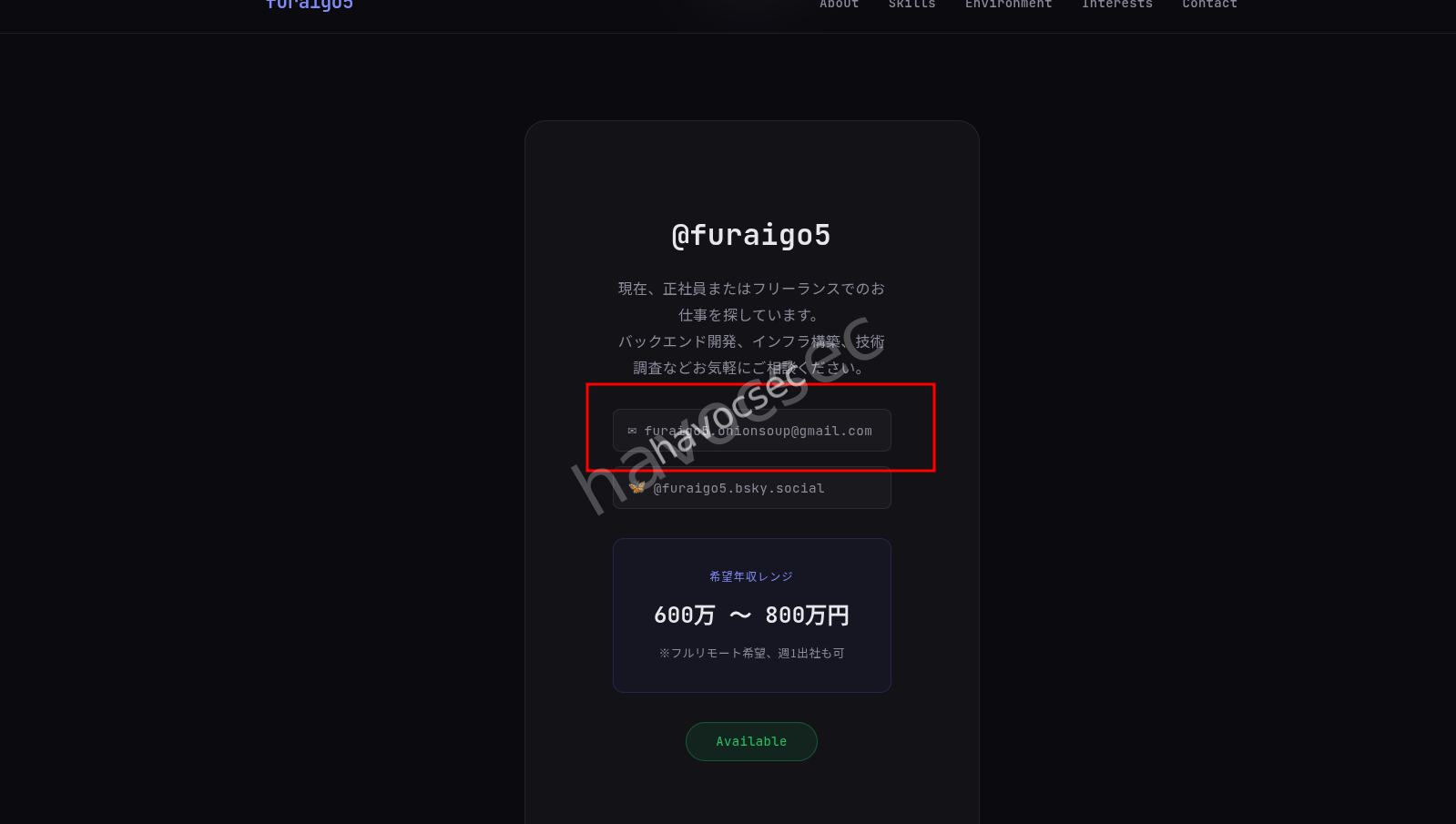Click the バックエンド開発 line of text
The height and width of the screenshot is (824, 1456).
tap(751, 341)
